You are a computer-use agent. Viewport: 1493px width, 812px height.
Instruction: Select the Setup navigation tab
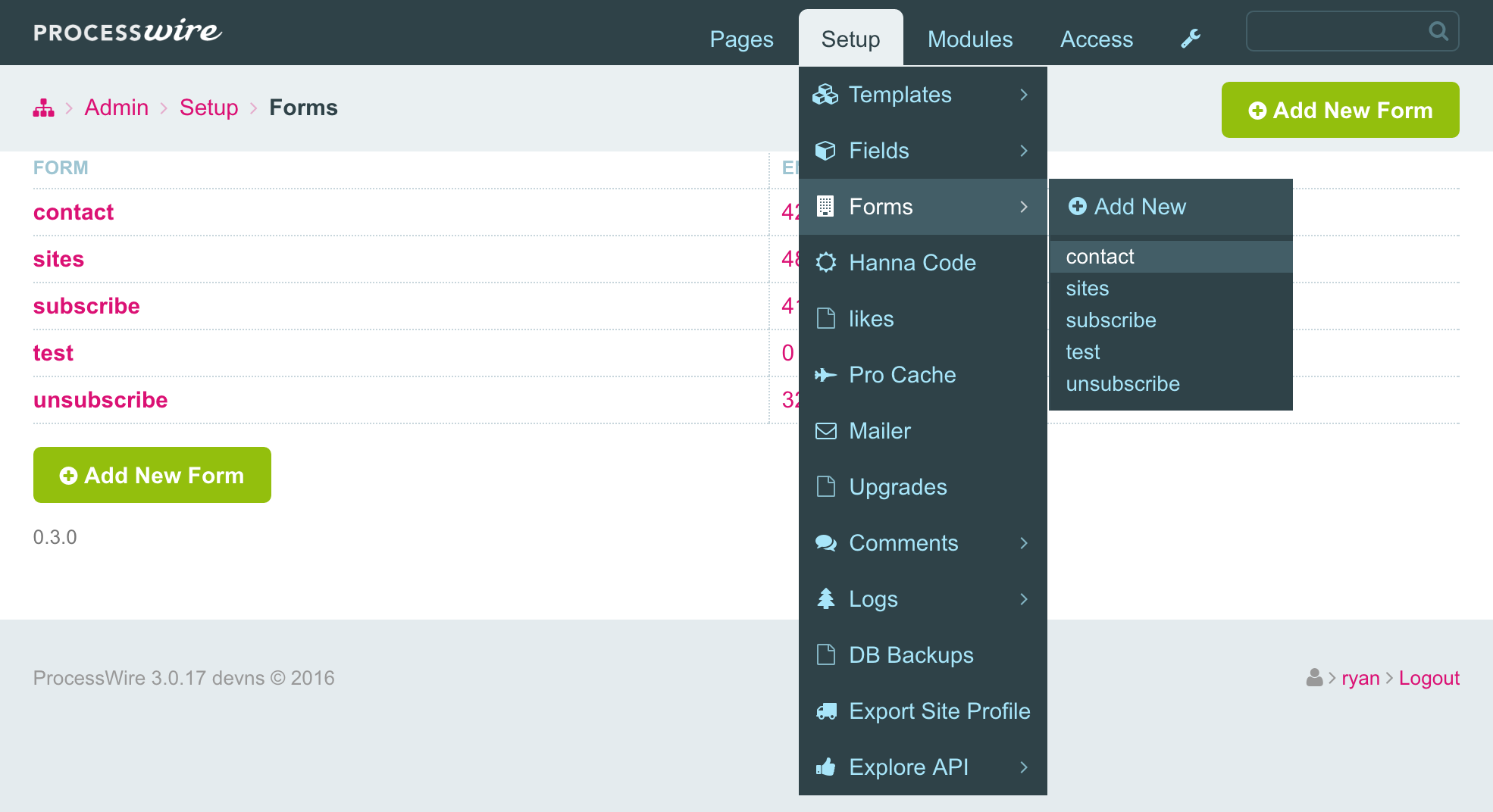[x=850, y=39]
